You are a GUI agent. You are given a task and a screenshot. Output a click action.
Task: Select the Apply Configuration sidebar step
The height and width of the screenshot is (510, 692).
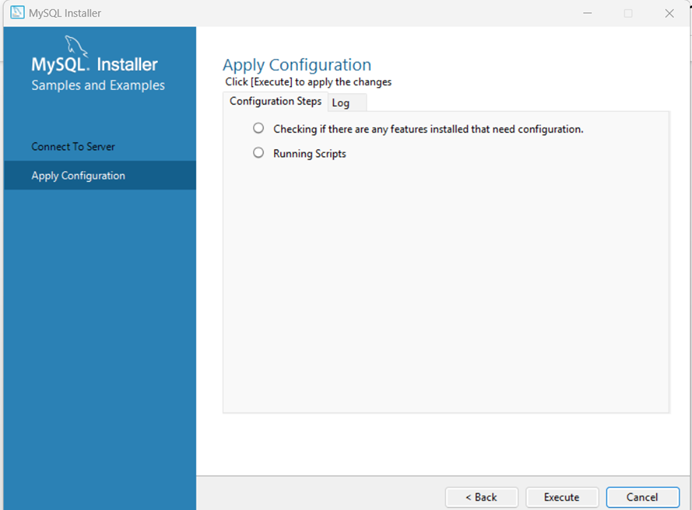[x=100, y=175]
